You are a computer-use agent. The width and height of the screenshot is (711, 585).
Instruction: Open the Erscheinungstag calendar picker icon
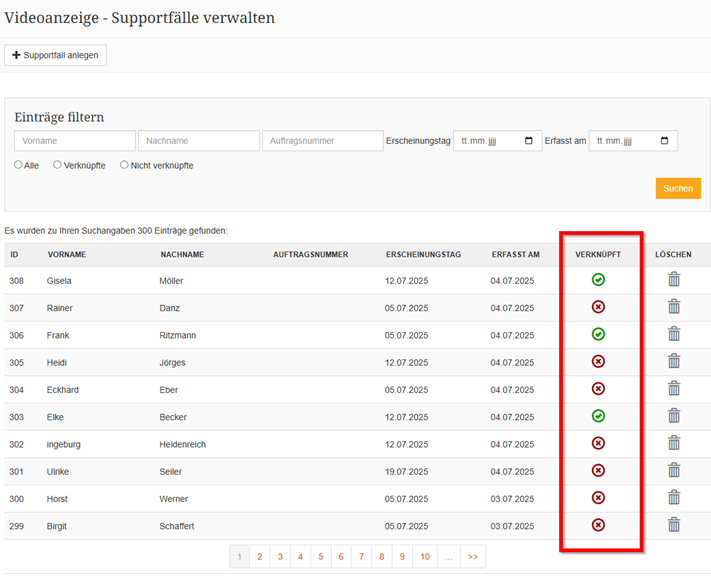click(x=528, y=141)
